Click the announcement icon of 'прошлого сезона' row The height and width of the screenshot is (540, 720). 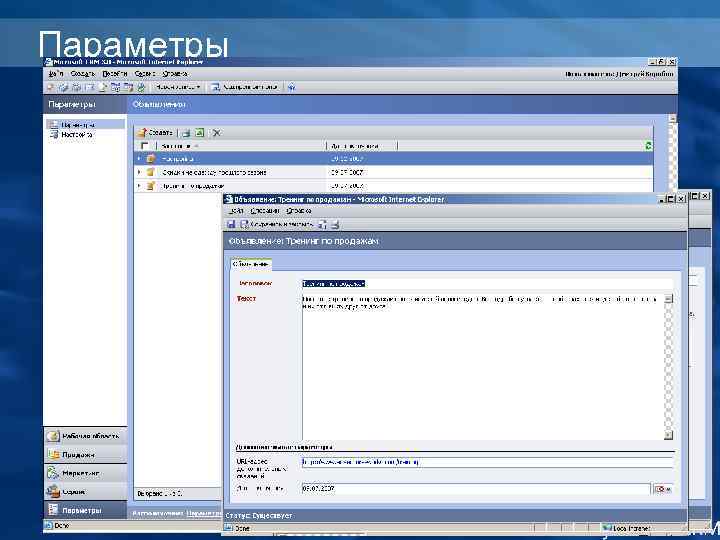point(151,172)
